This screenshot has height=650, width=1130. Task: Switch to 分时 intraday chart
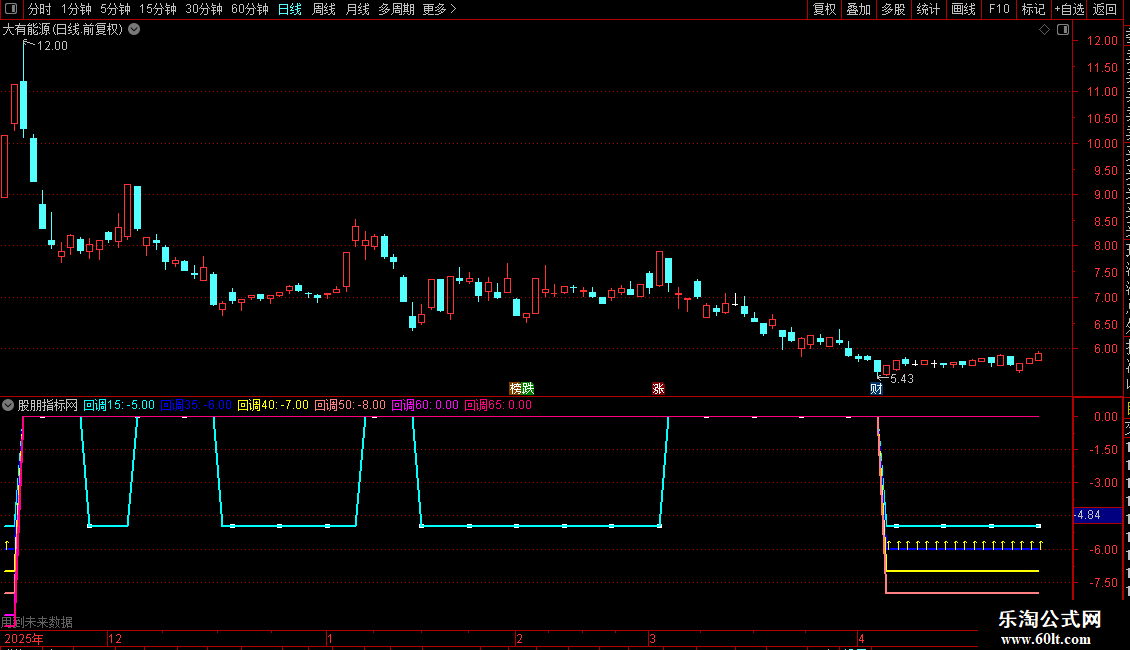(x=40, y=9)
